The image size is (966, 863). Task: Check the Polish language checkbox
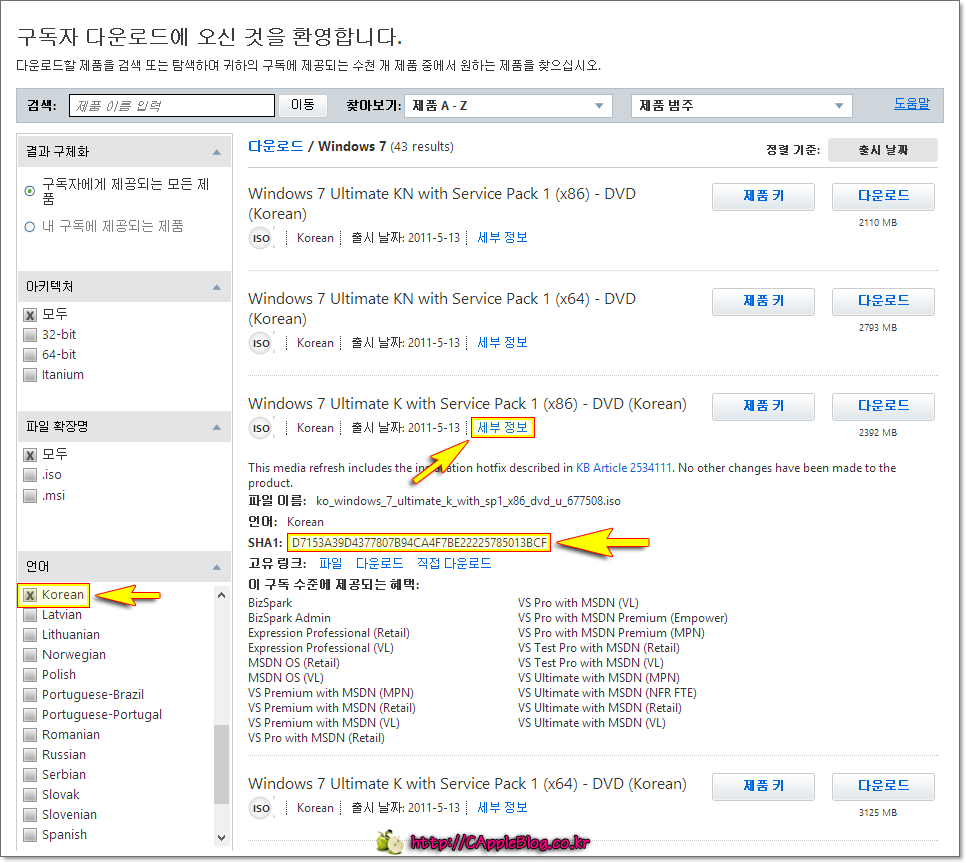pos(30,675)
